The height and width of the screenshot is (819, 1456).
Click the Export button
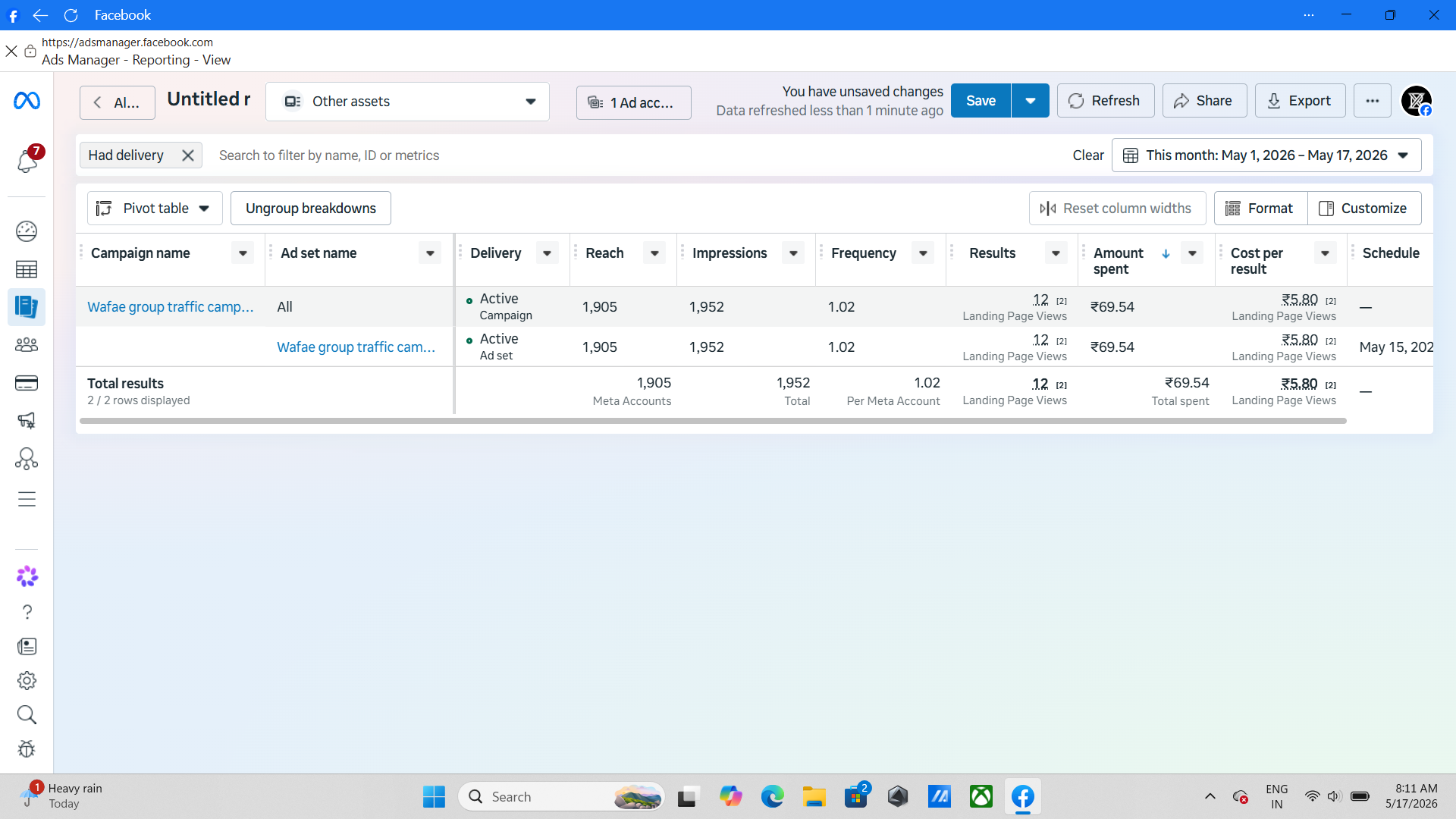click(x=1300, y=101)
